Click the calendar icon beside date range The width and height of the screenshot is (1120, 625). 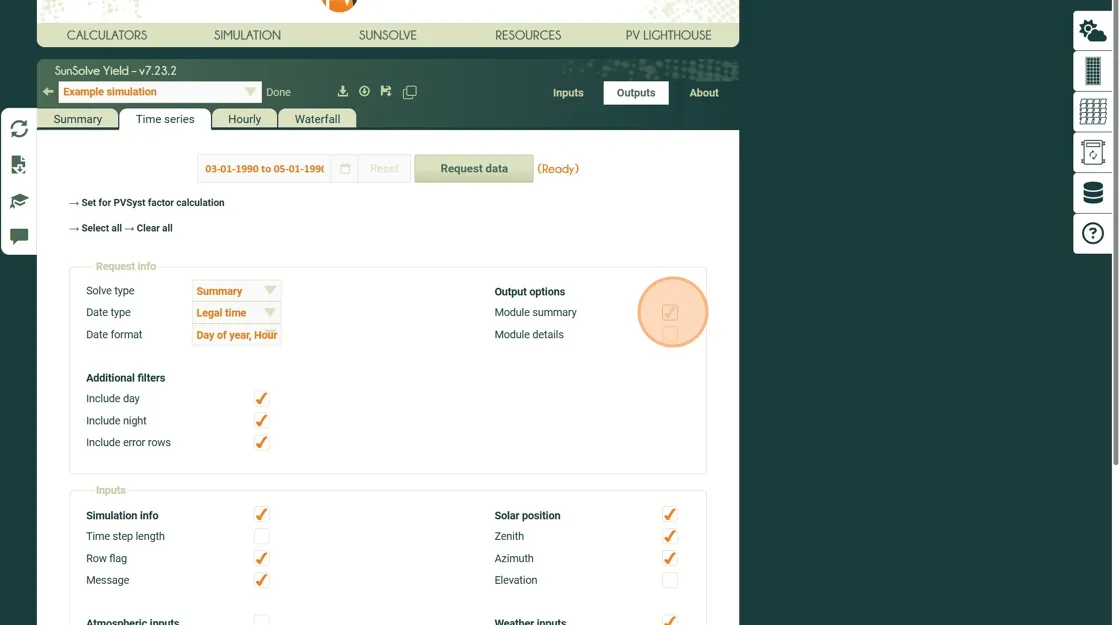(344, 169)
